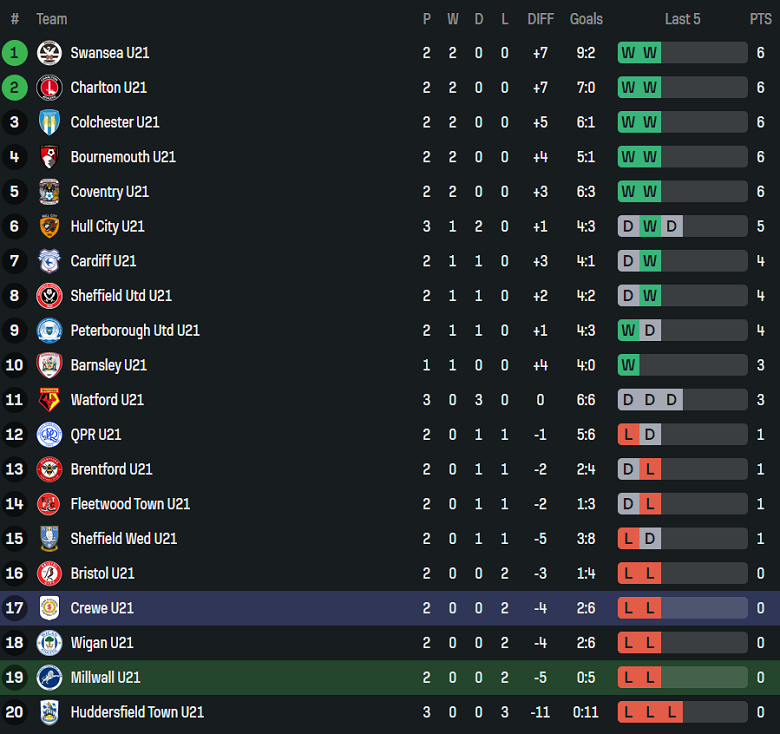Viewport: 780px width, 734px height.
Task: Click the Millwall U21 lion crest
Action: [49, 678]
